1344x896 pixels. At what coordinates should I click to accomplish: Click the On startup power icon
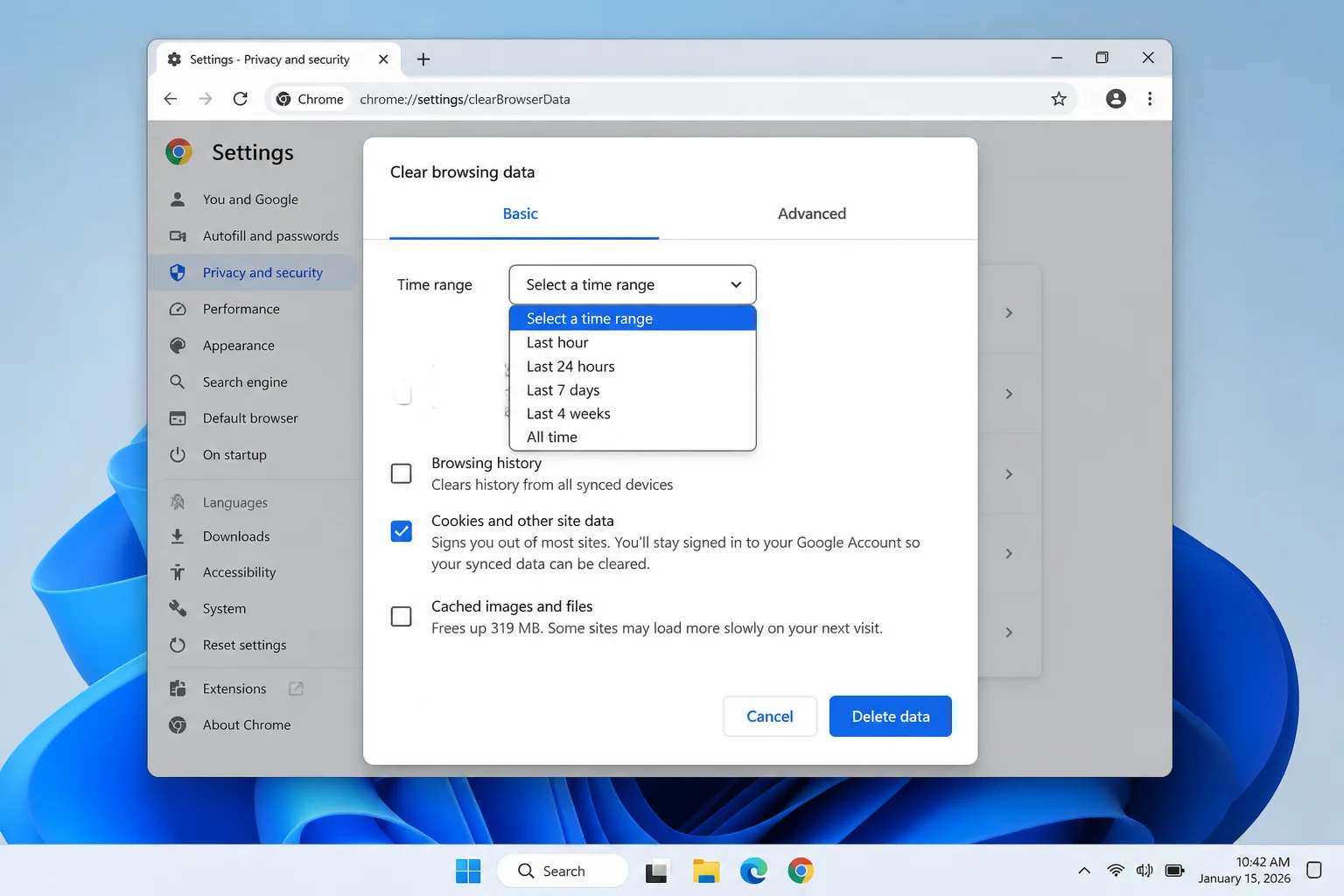pyautogui.click(x=178, y=455)
